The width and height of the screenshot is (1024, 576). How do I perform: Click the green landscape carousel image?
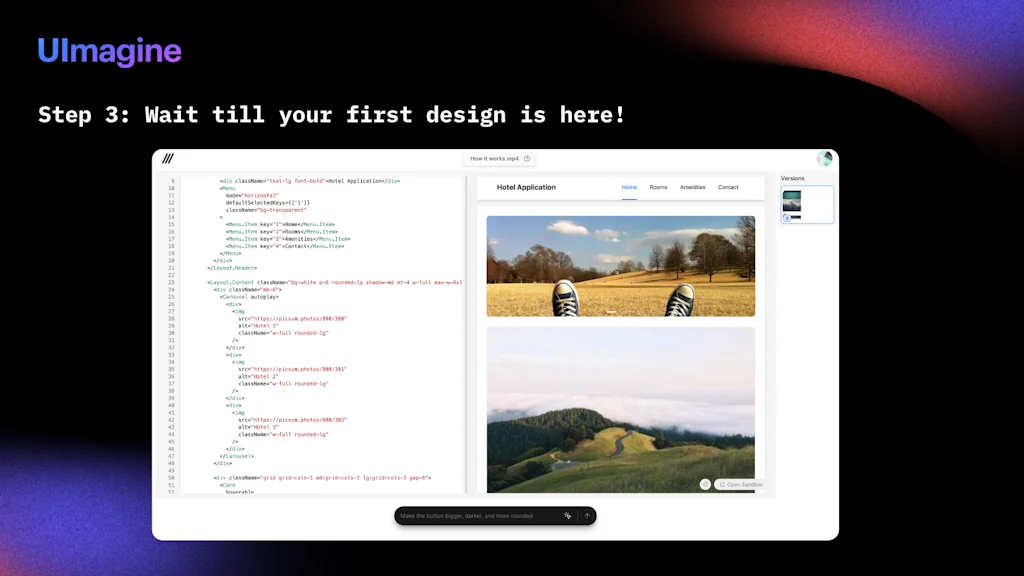[620, 410]
